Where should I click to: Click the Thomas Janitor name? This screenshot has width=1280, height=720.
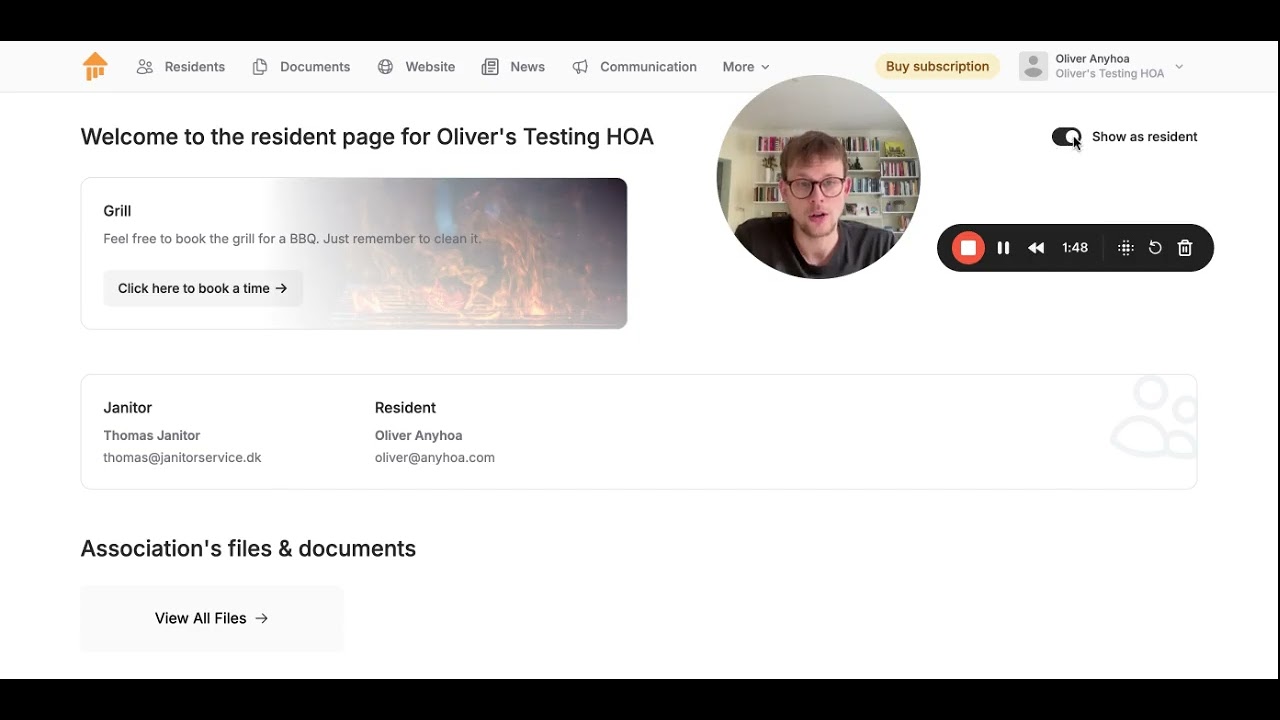pyautogui.click(x=152, y=435)
